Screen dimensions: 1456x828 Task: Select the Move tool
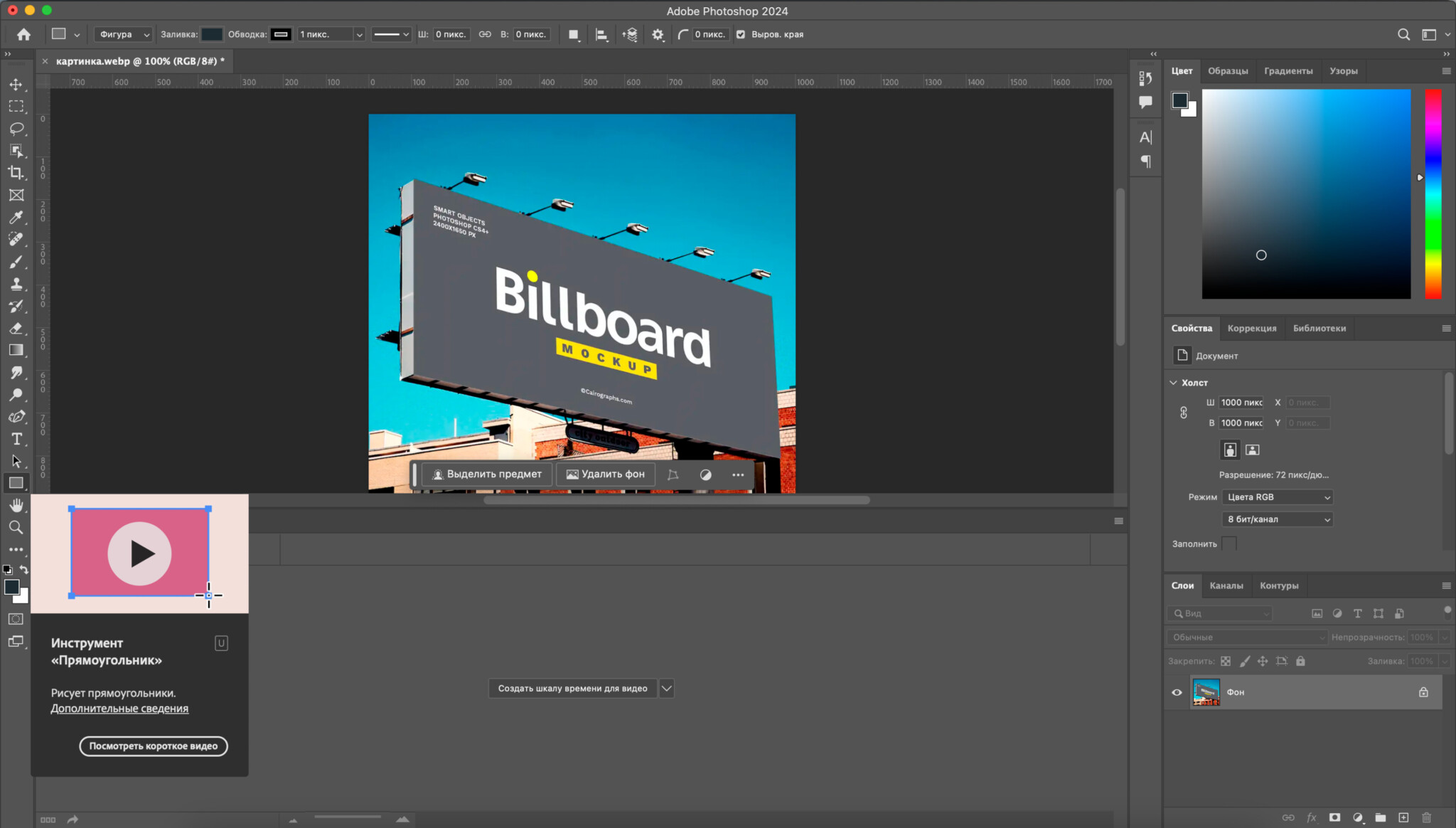pos(16,85)
